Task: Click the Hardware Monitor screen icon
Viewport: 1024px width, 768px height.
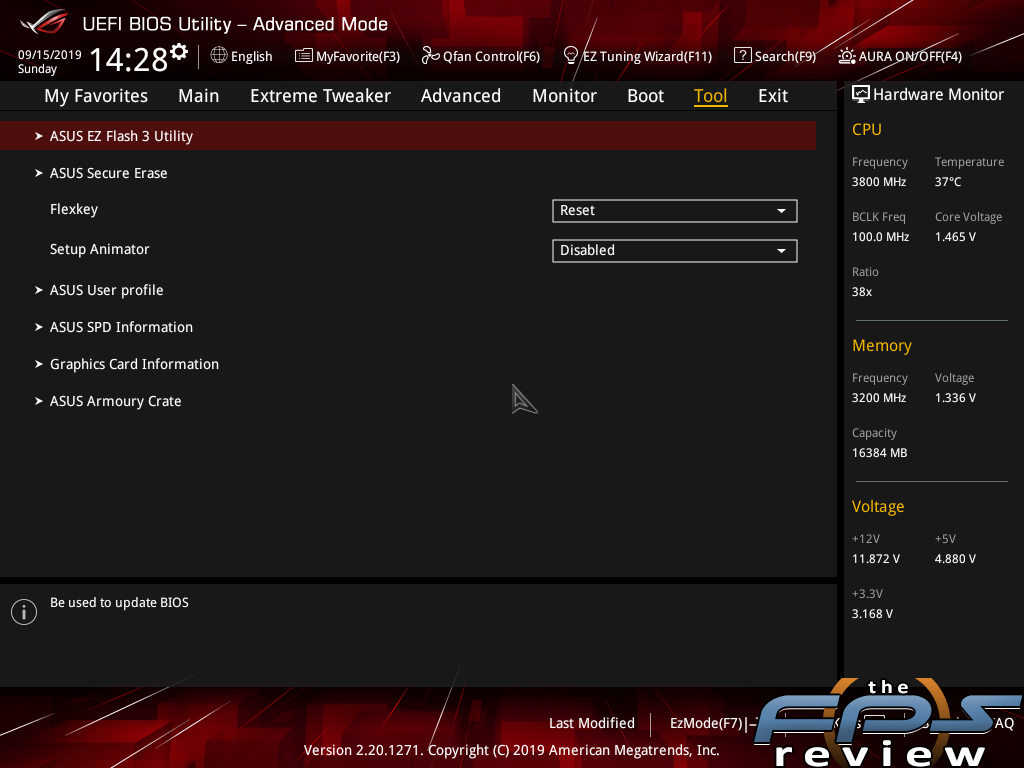Action: (x=861, y=95)
